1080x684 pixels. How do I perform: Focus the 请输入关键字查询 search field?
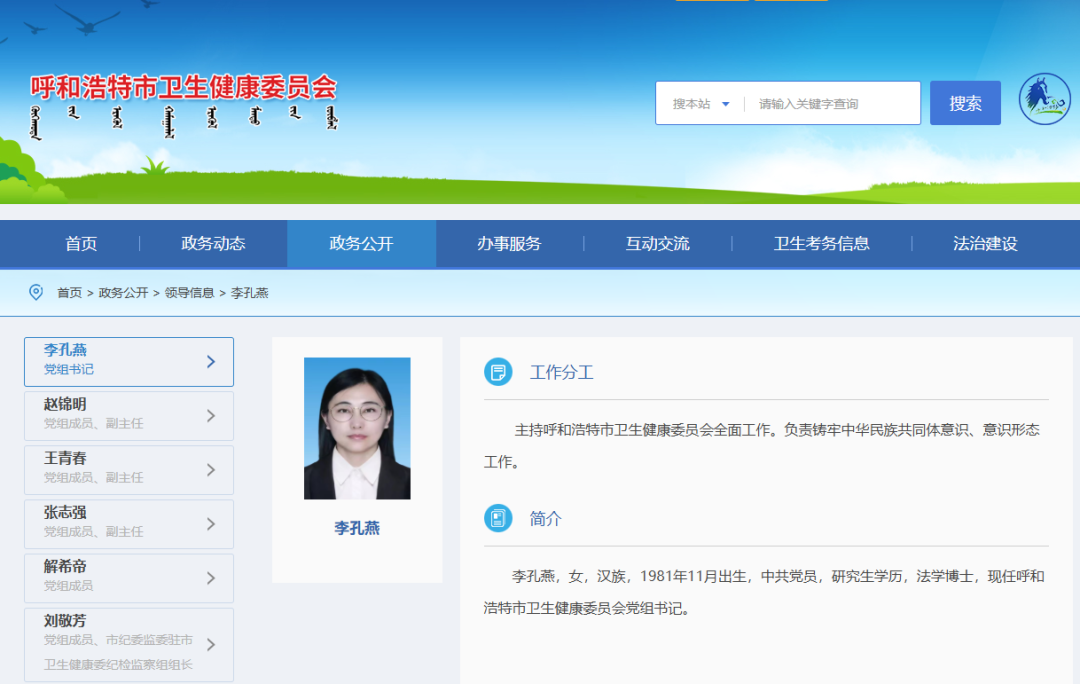pos(832,104)
